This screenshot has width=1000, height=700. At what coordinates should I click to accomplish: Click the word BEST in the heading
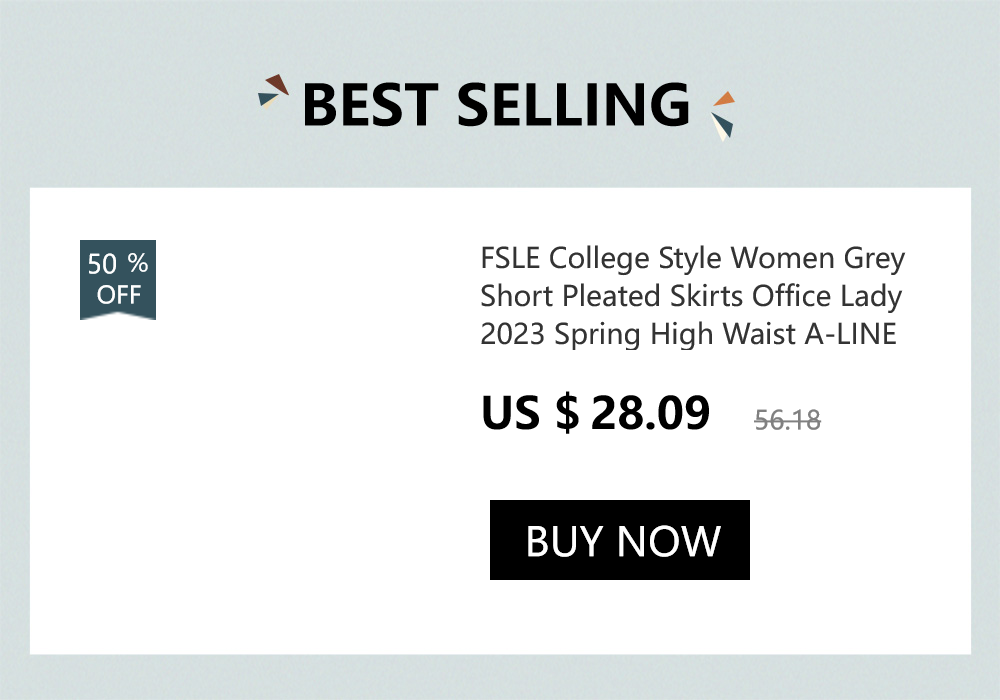pos(370,105)
